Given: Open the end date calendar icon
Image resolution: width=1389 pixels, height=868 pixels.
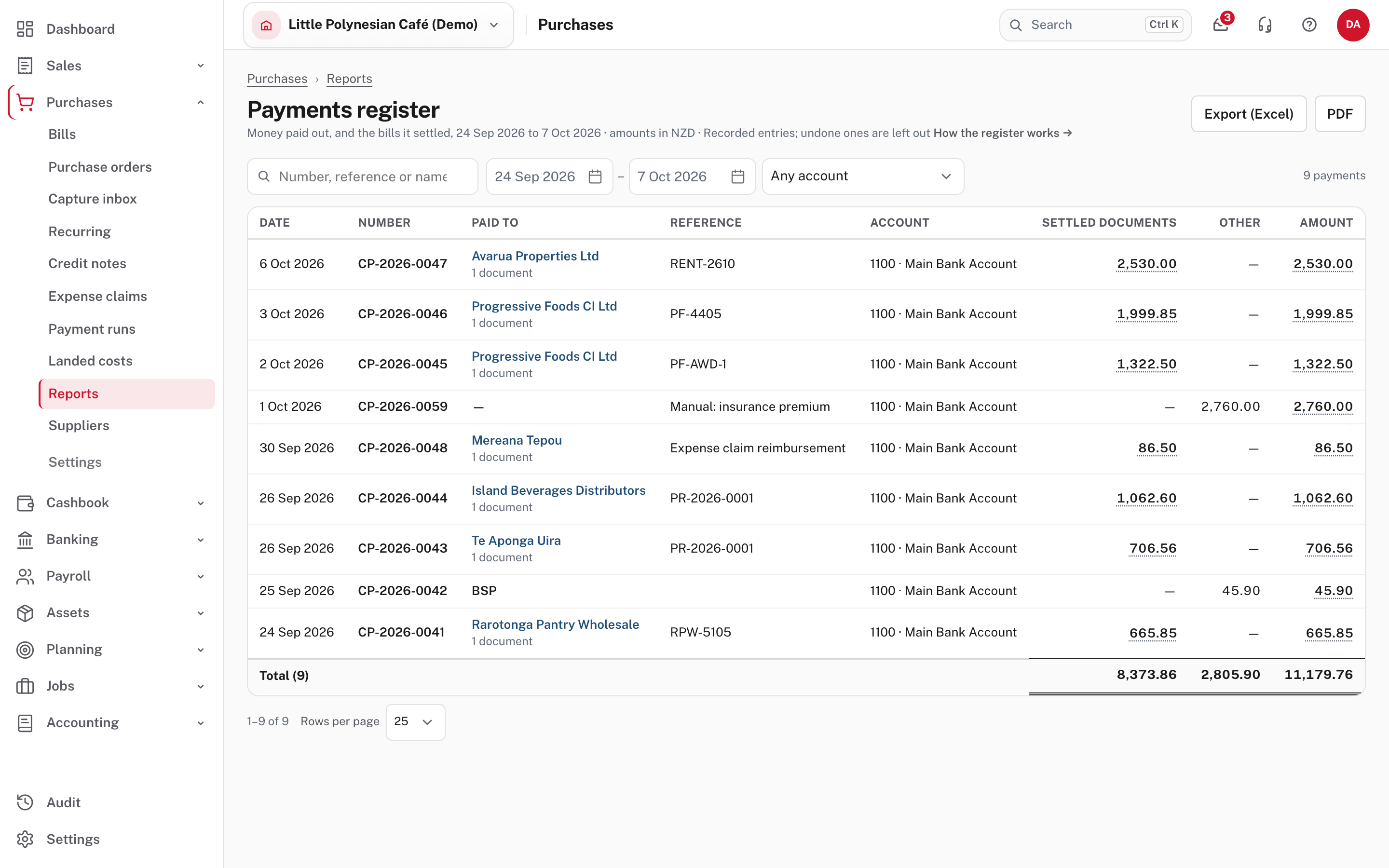Looking at the screenshot, I should (x=737, y=176).
